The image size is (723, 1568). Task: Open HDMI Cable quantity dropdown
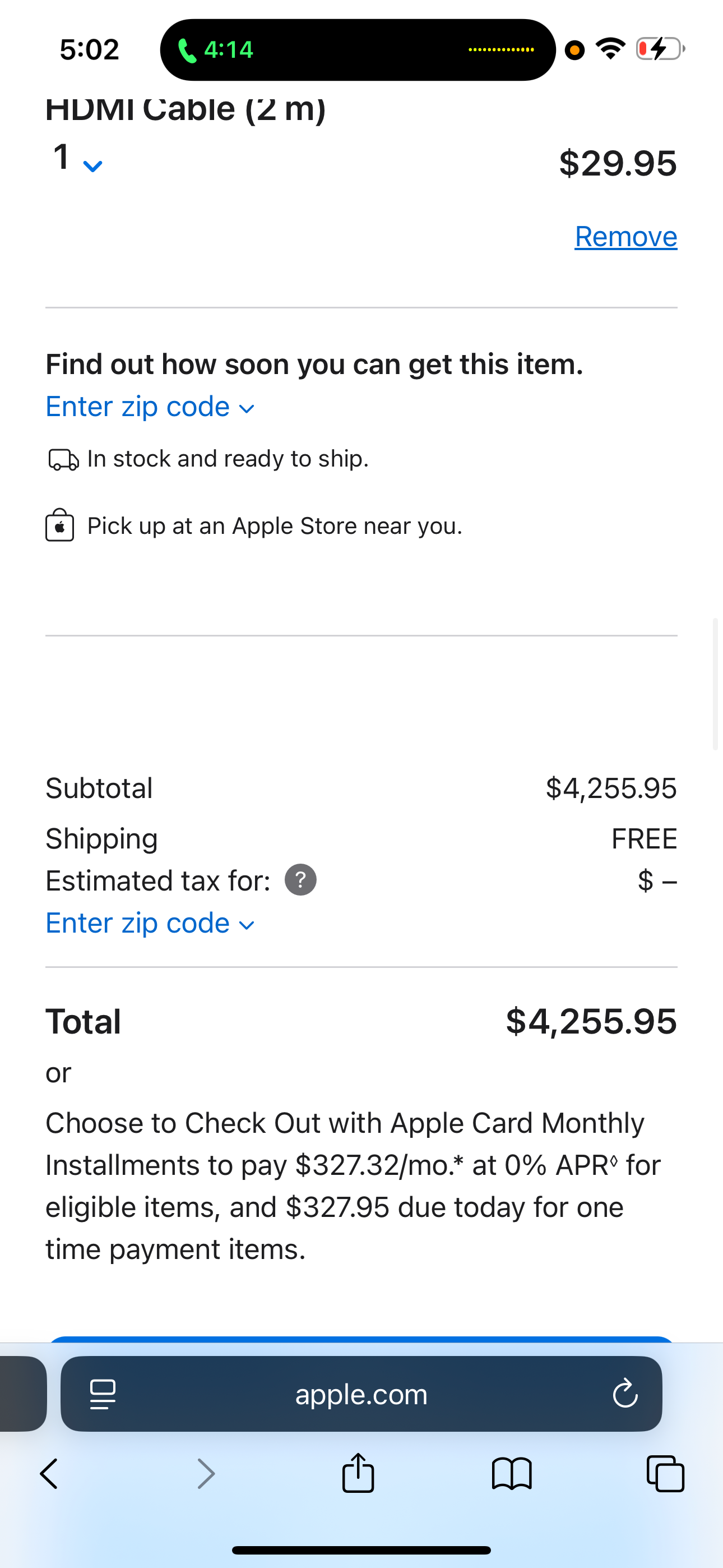[77, 159]
